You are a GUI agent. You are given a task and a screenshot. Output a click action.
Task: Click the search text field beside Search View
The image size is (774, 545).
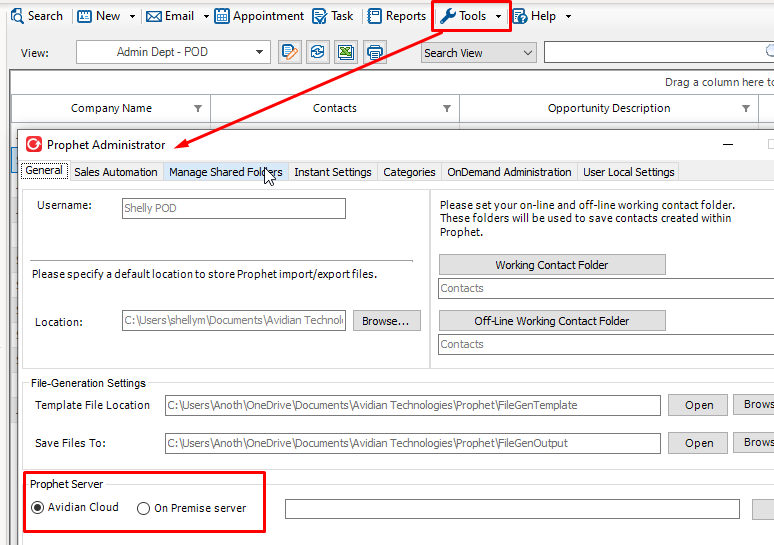point(658,52)
